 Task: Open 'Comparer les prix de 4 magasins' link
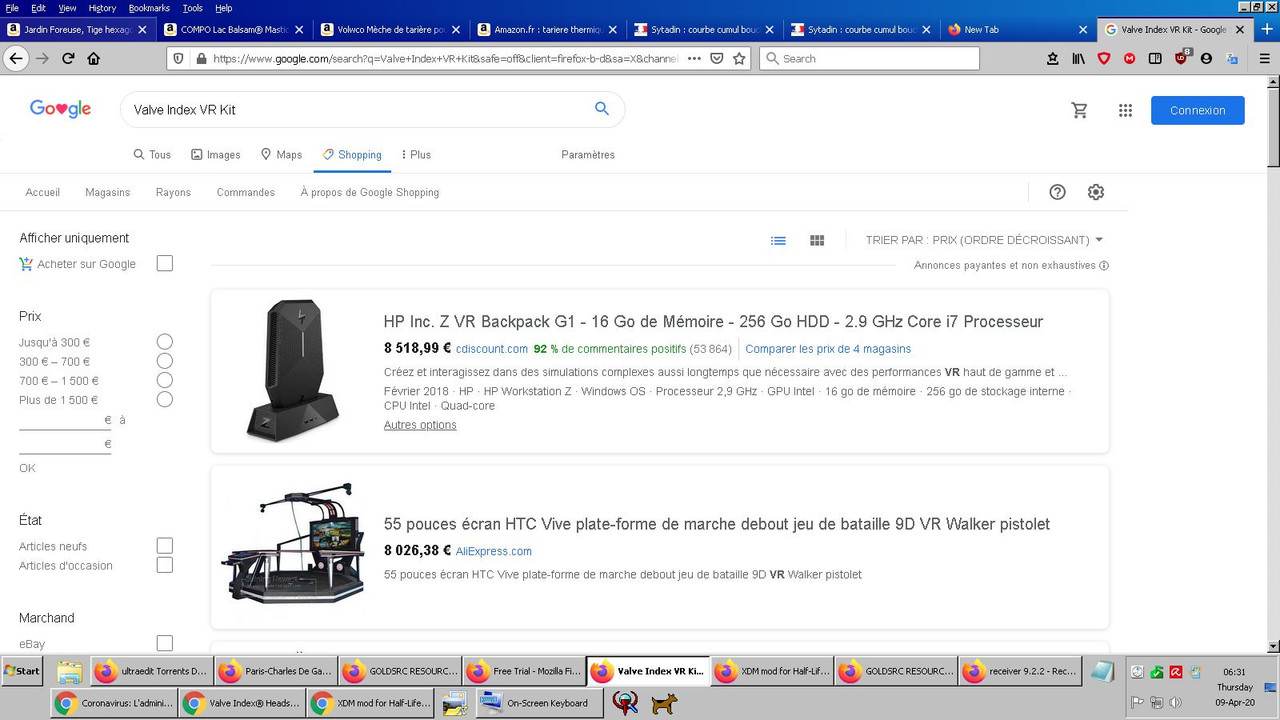(828, 349)
